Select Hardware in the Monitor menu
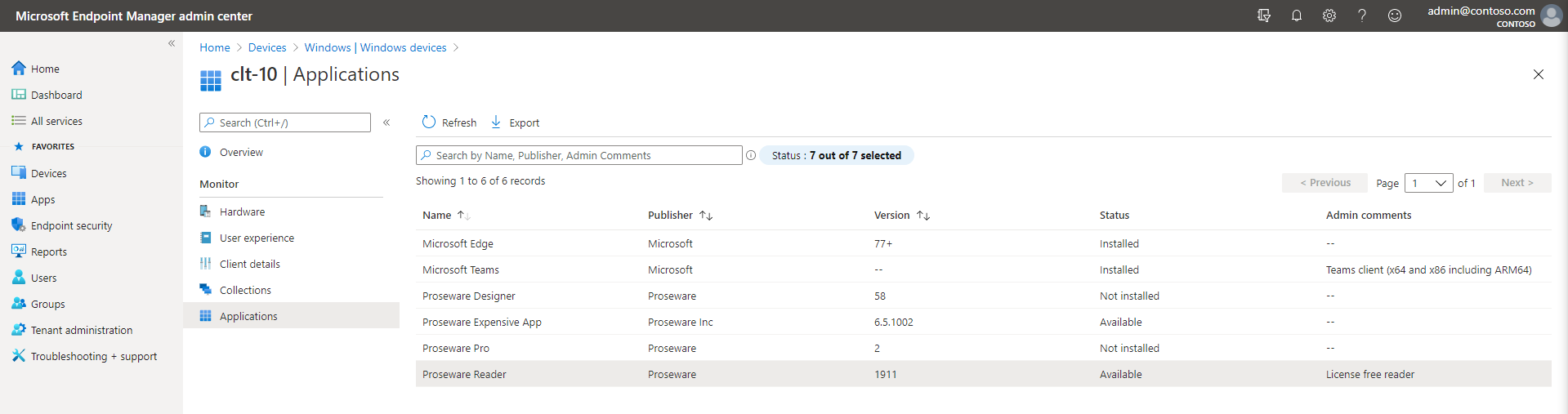 point(242,211)
